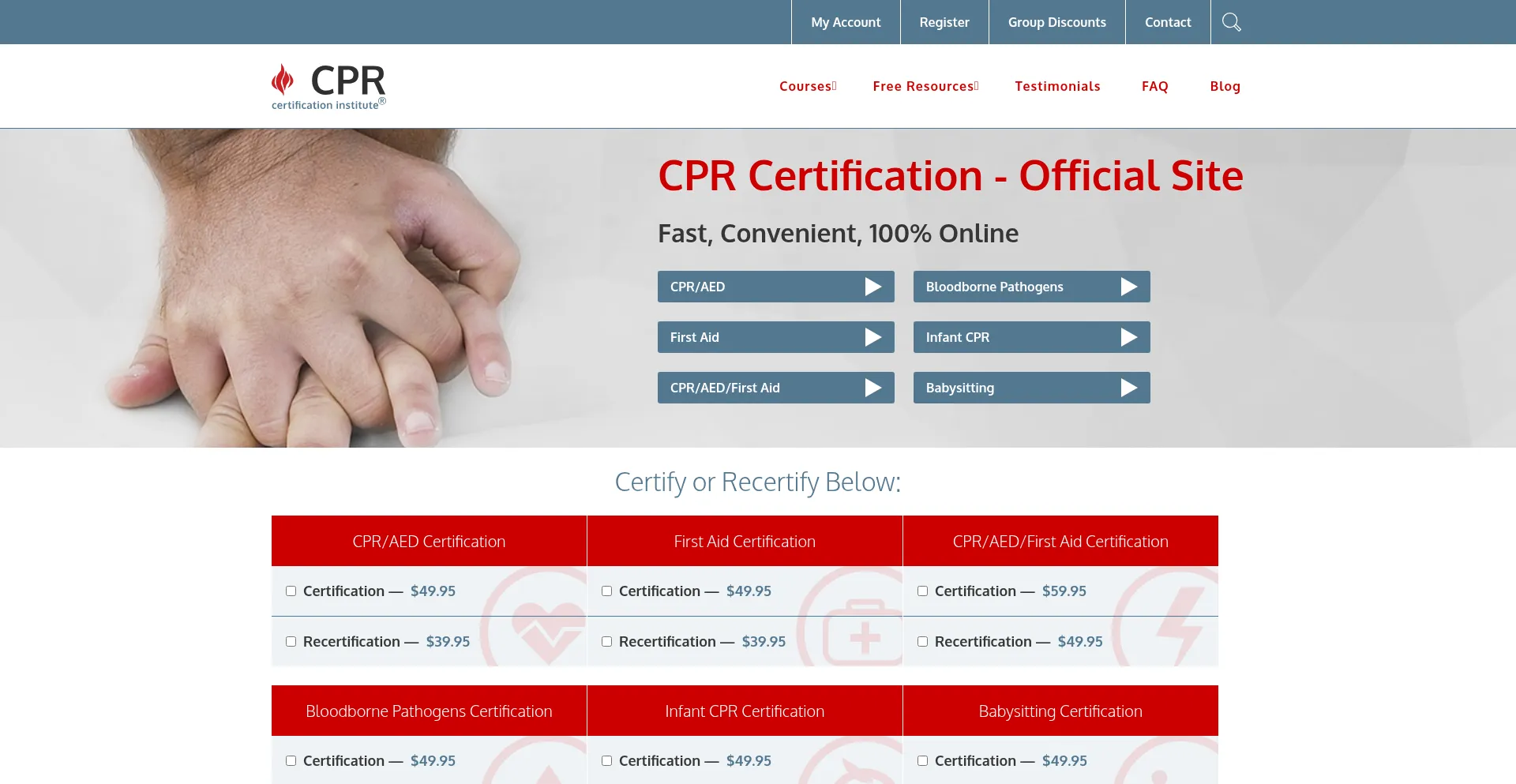Click the $39.95 price in CPR/AED Recertification row
Viewport: 1516px width, 784px height.
(x=448, y=642)
